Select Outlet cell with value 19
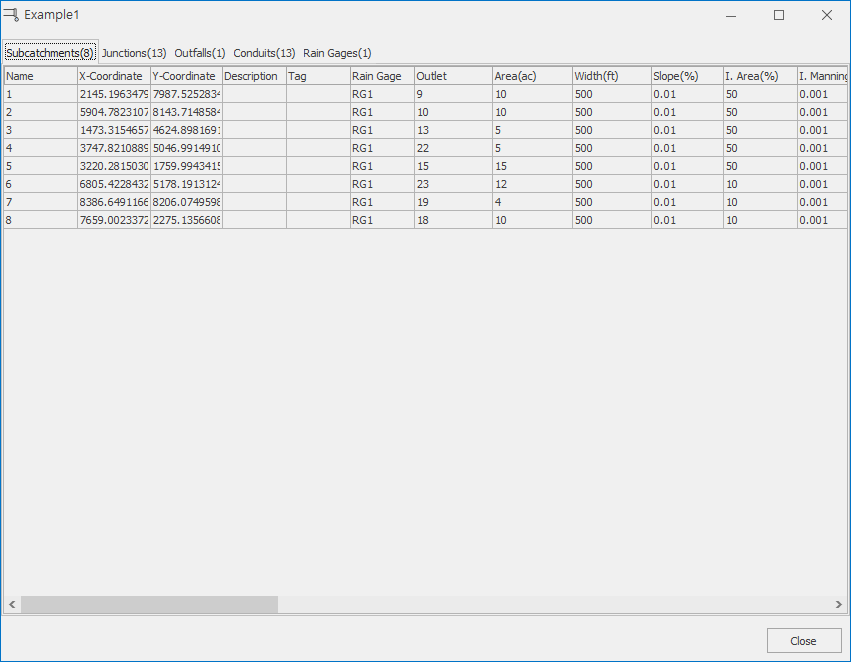The width and height of the screenshot is (851, 662). [453, 201]
